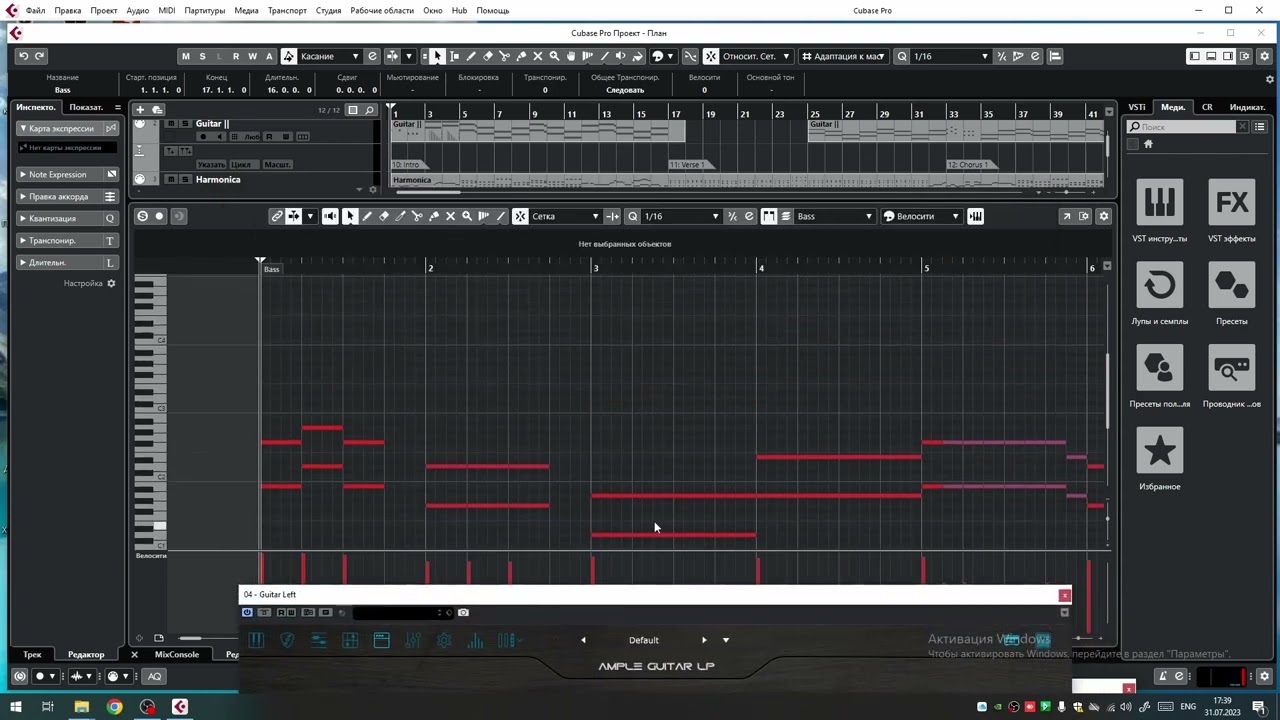Screen dimensions: 1280x720
Task: Switch to the MixConsole lower zone tab
Action: pos(177,654)
